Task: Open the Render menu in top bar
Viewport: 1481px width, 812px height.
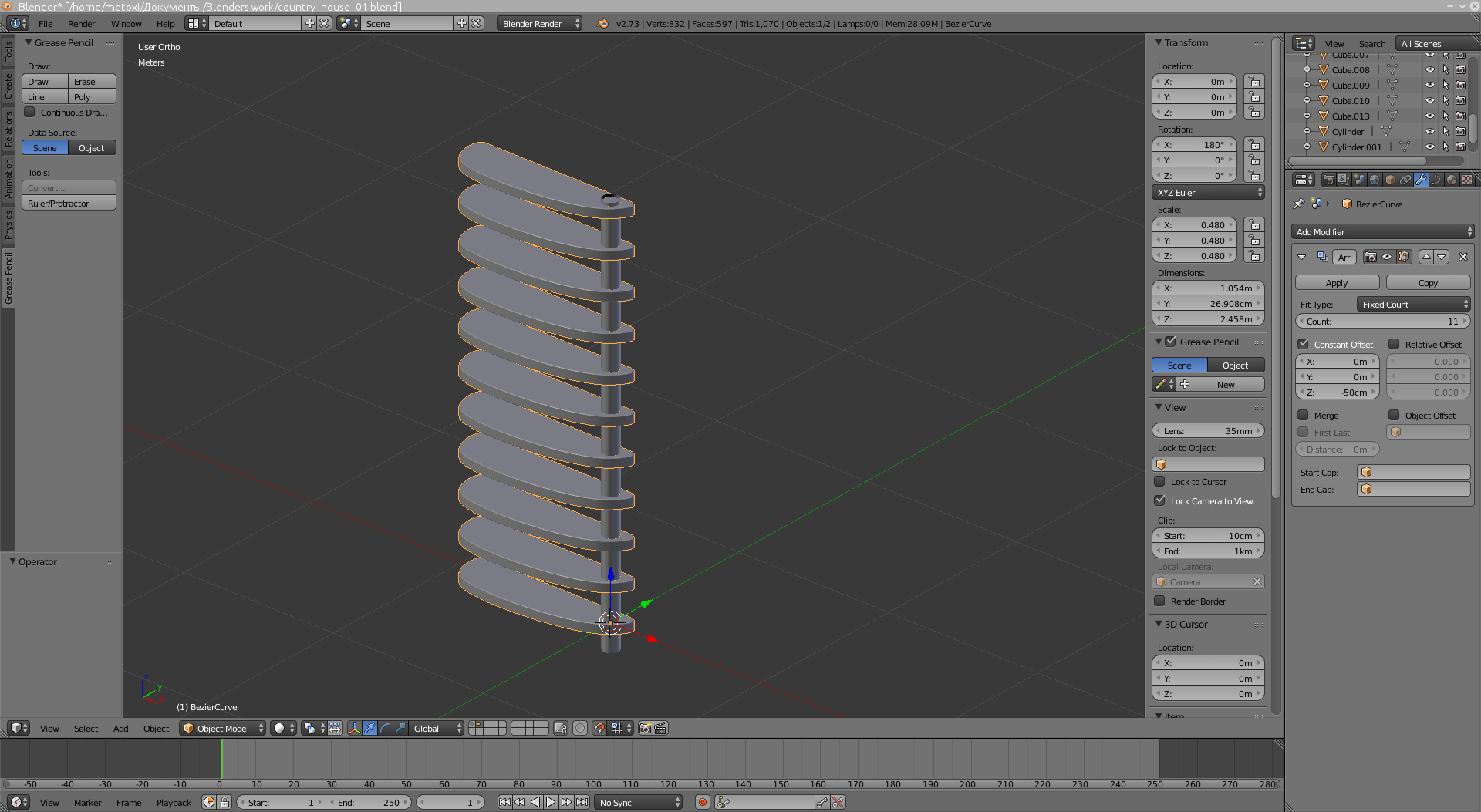Action: (x=81, y=24)
